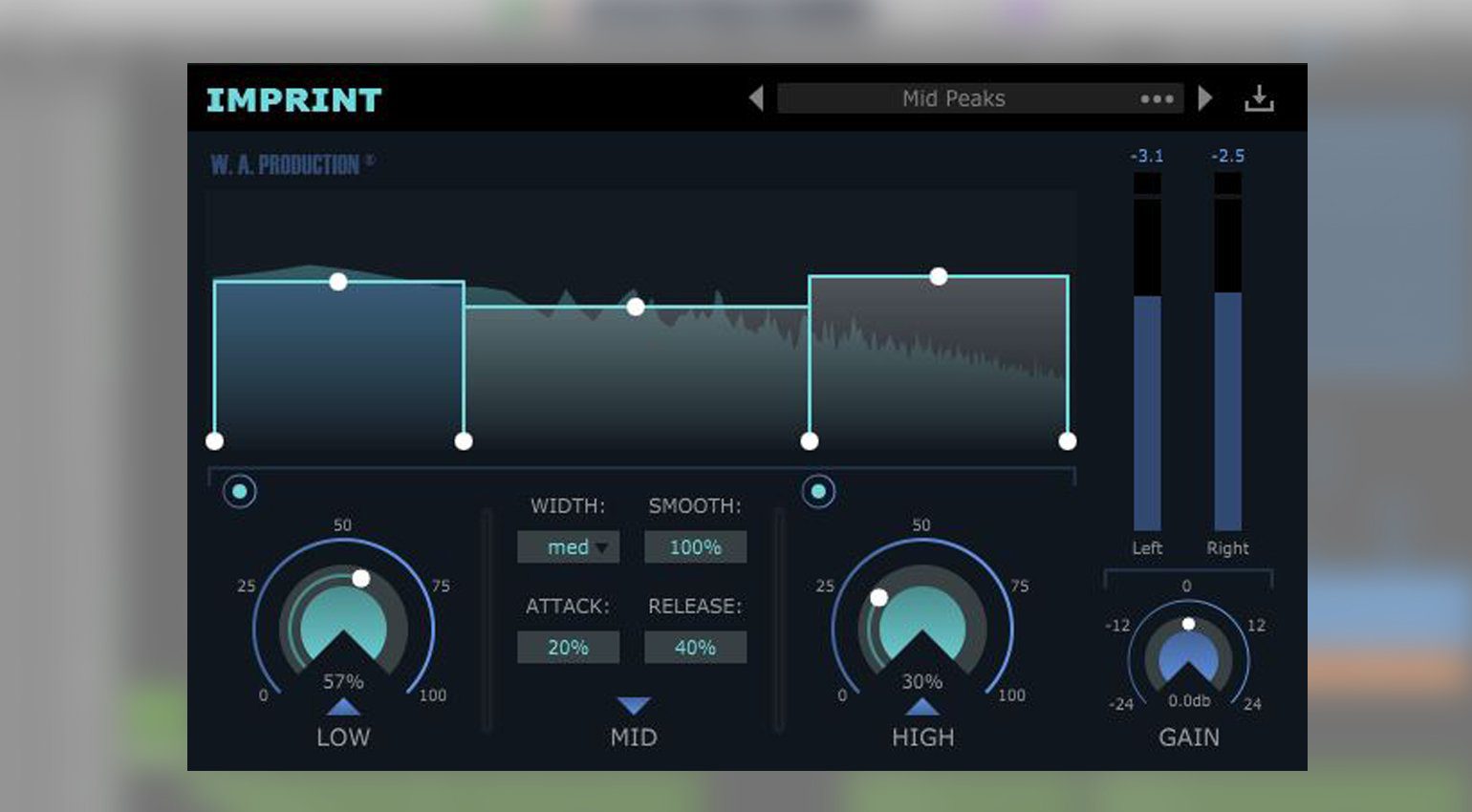This screenshot has width=1472, height=812.
Task: Open the three-dots preset options menu
Action: click(1157, 98)
